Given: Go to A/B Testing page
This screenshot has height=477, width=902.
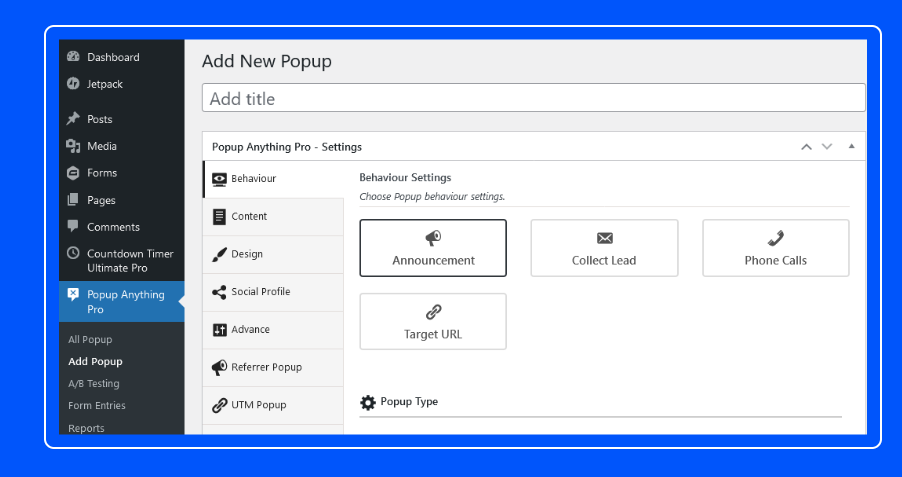Looking at the screenshot, I should (94, 383).
